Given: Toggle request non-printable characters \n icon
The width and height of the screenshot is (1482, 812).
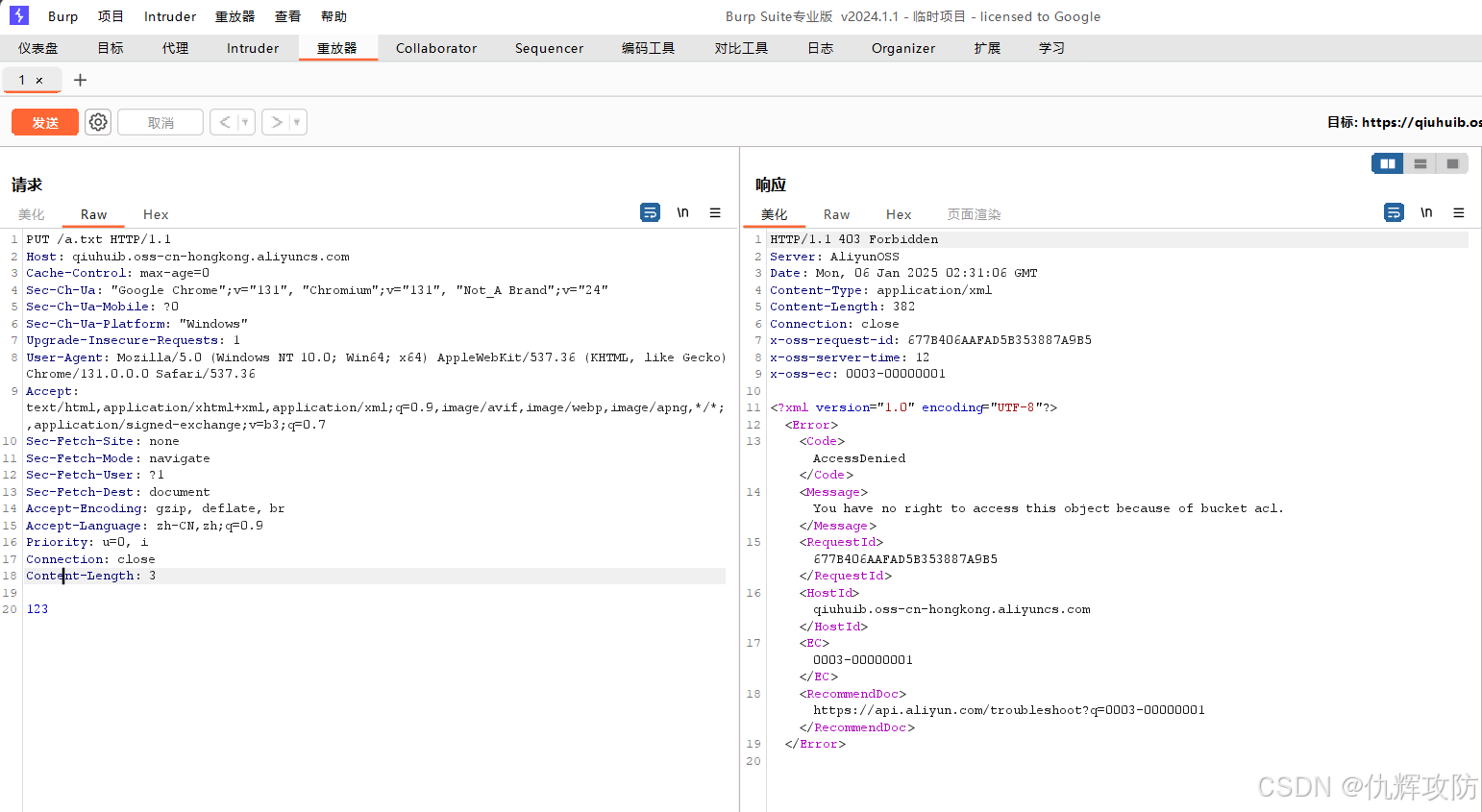Looking at the screenshot, I should click(682, 212).
